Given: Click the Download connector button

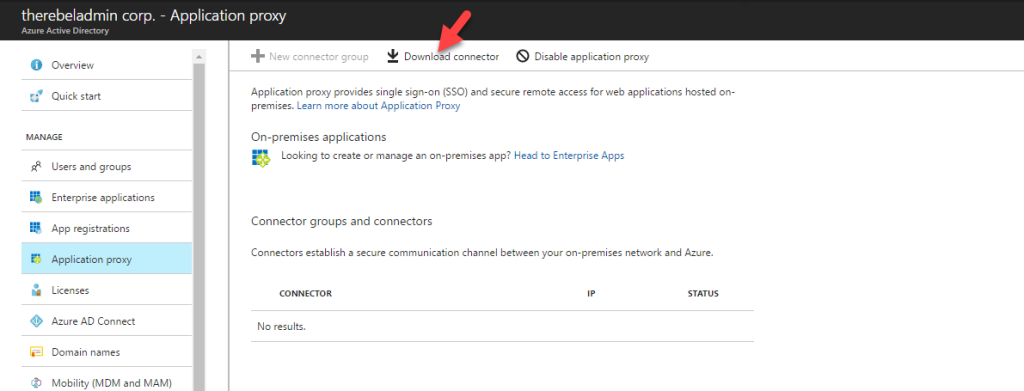Looking at the screenshot, I should (443, 57).
